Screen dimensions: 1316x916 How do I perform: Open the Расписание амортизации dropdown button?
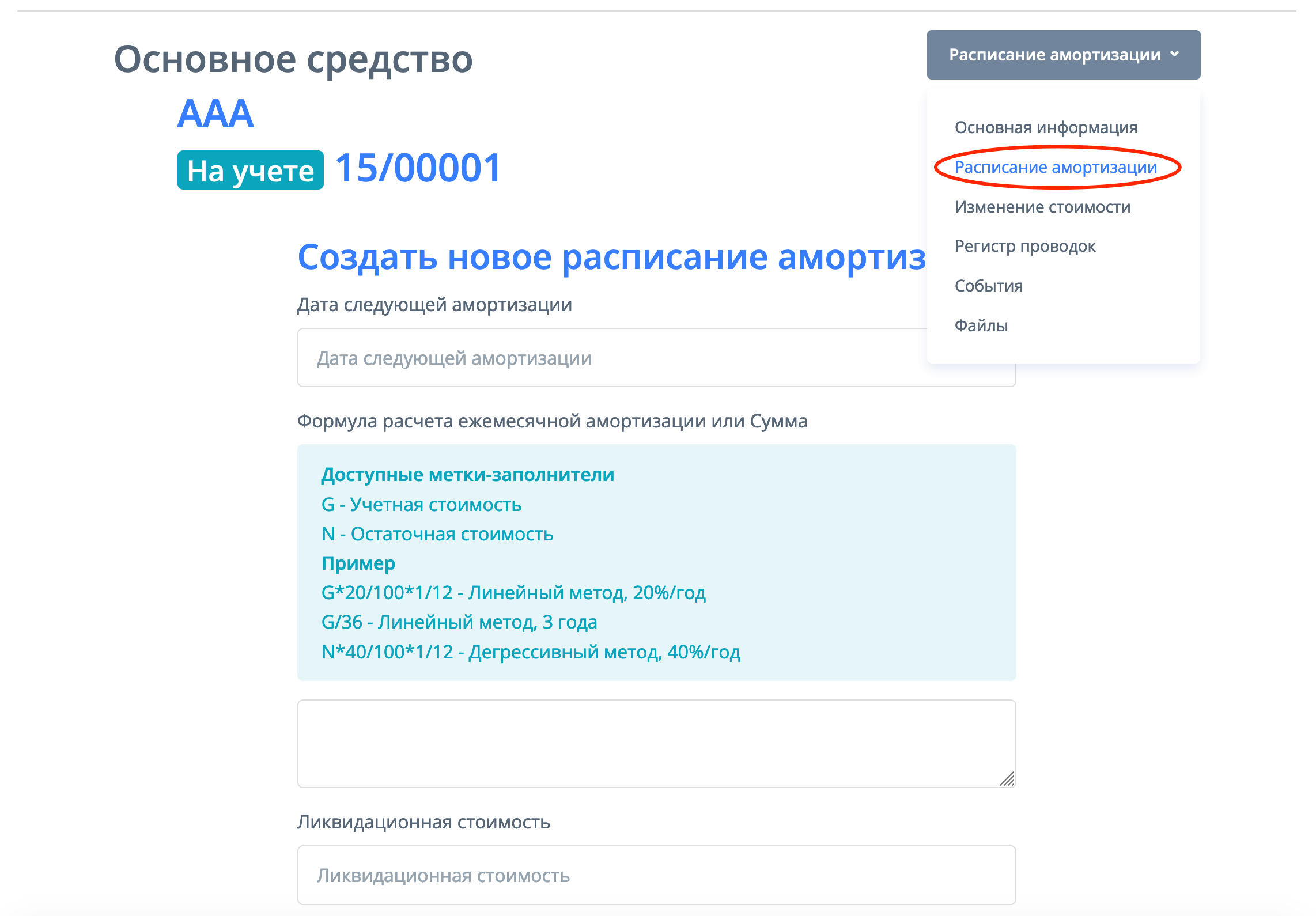pyautogui.click(x=1054, y=55)
